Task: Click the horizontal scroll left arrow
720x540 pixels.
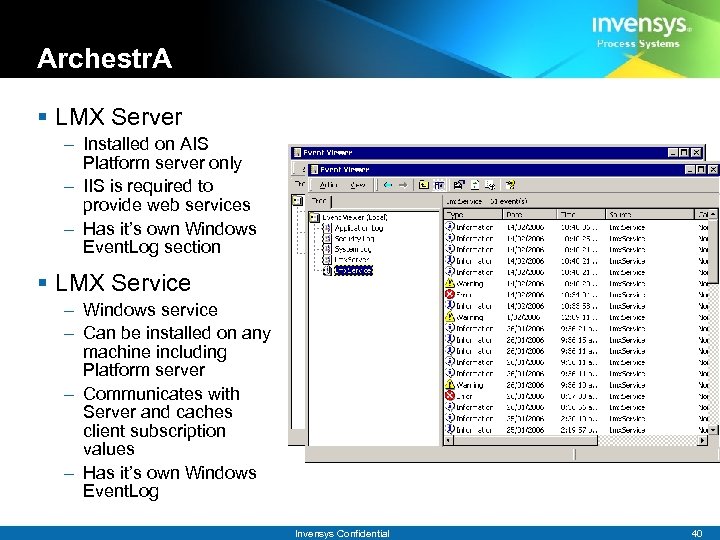Action: click(x=449, y=440)
